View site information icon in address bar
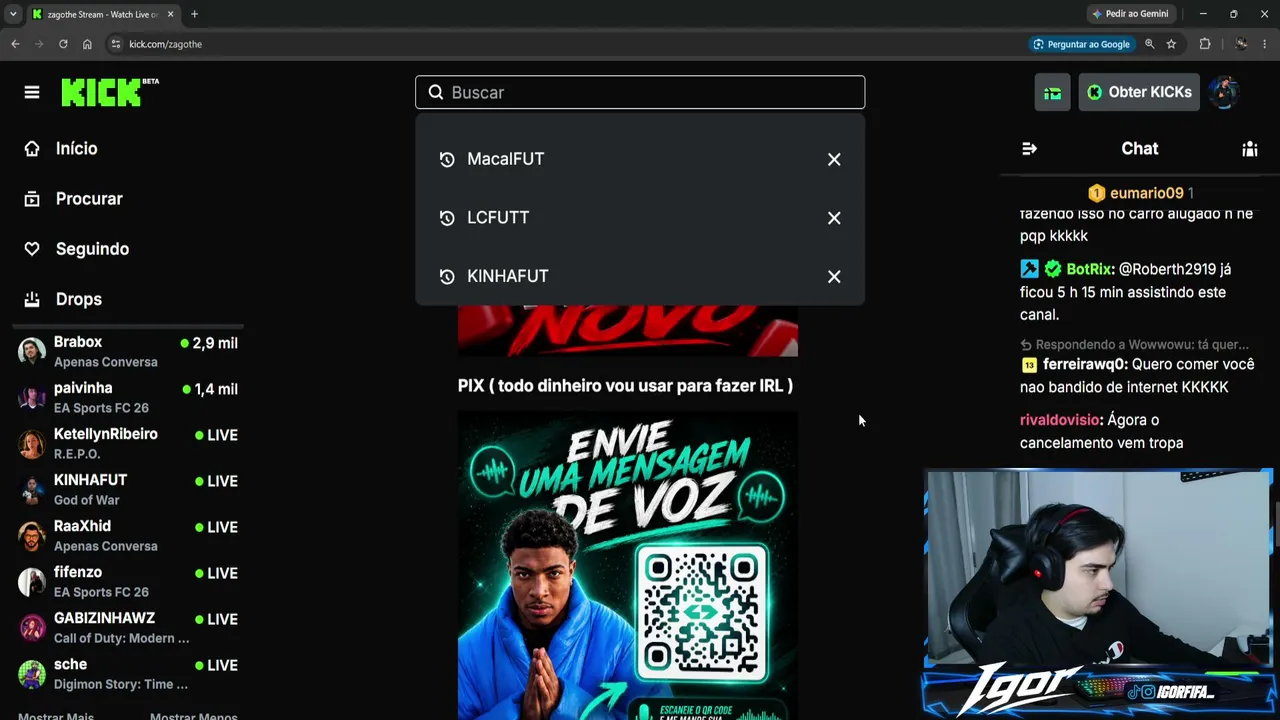The height and width of the screenshot is (720, 1280). click(x=116, y=44)
